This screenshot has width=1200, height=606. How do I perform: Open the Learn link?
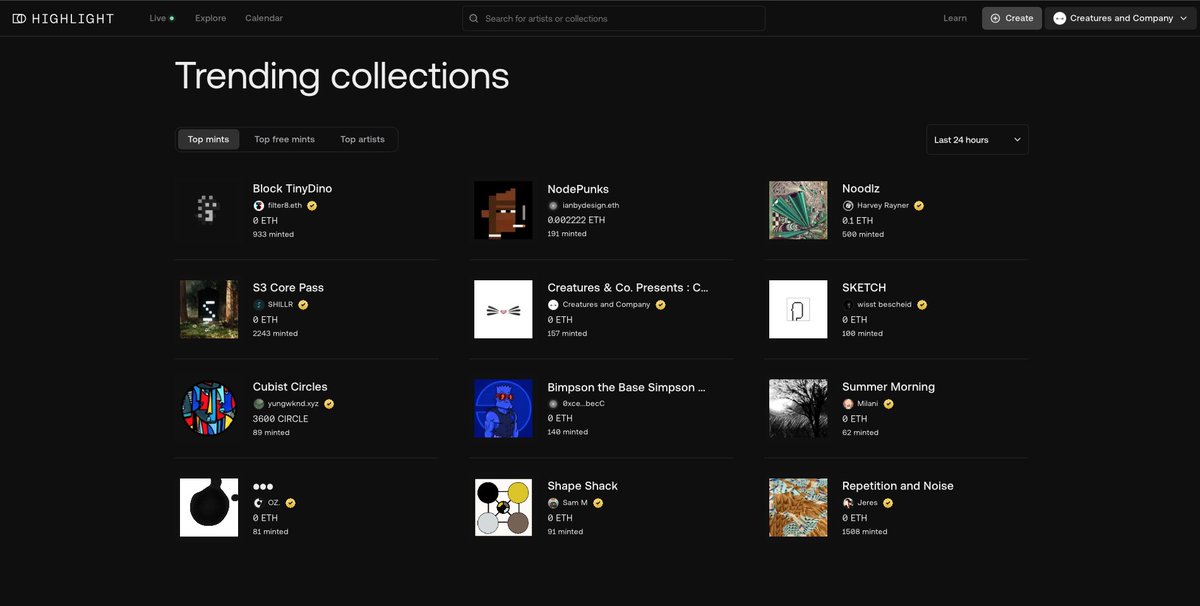point(955,18)
